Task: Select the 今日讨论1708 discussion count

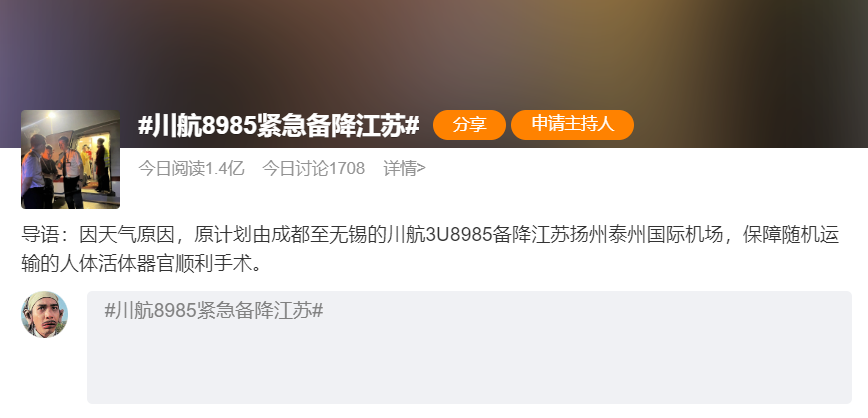Action: coord(313,168)
